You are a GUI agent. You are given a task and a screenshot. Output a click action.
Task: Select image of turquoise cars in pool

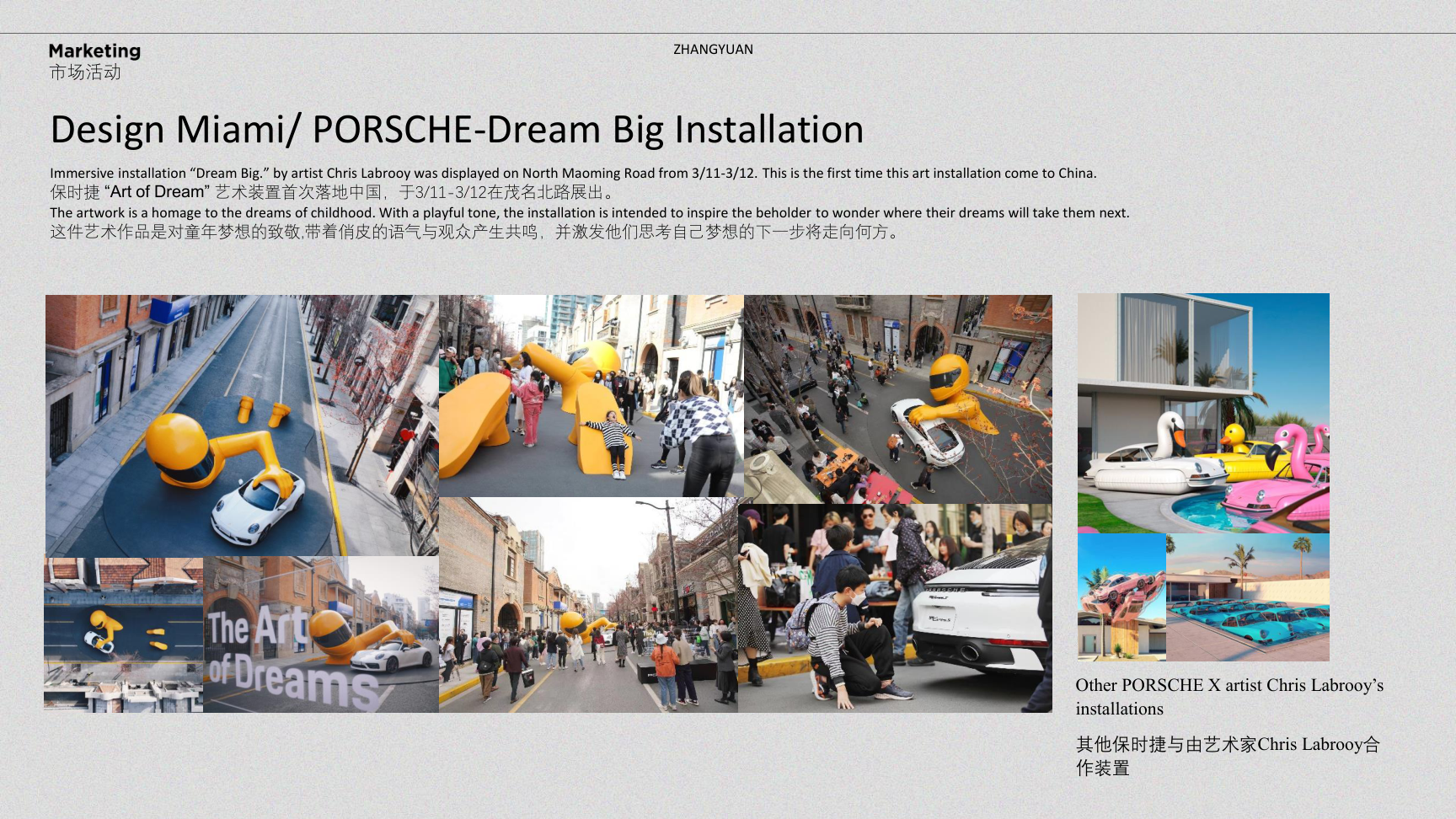click(1248, 597)
